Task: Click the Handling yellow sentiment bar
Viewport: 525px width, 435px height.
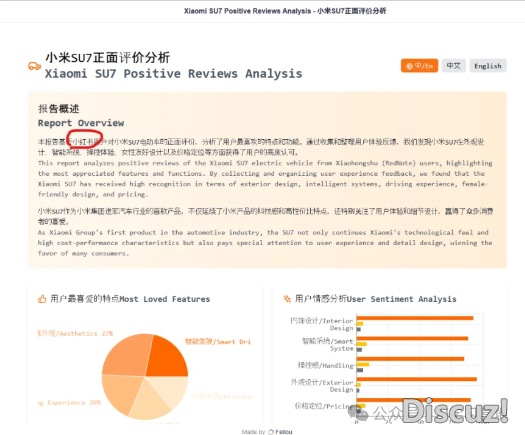Action: coord(363,364)
